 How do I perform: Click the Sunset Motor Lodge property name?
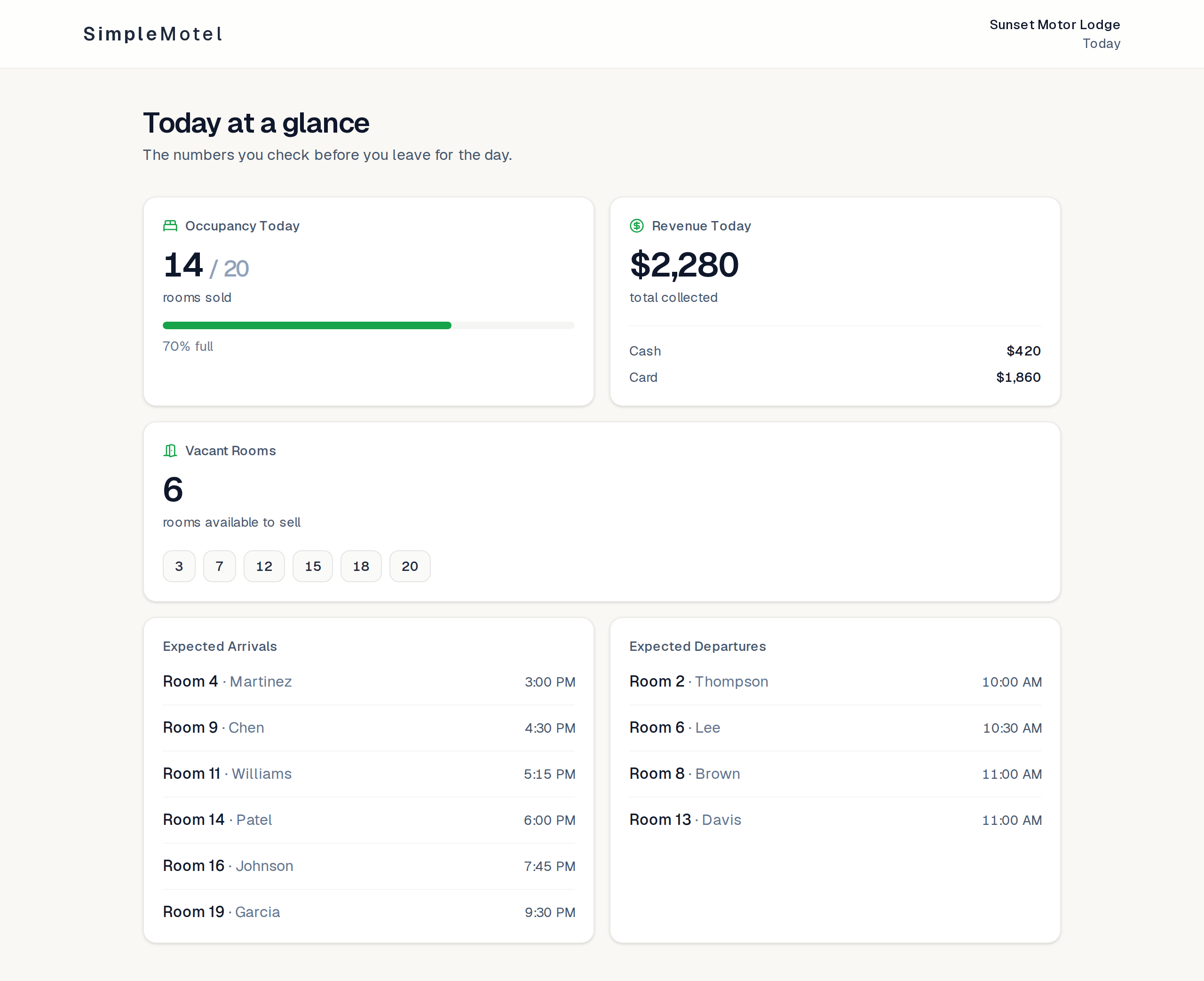[1055, 25]
